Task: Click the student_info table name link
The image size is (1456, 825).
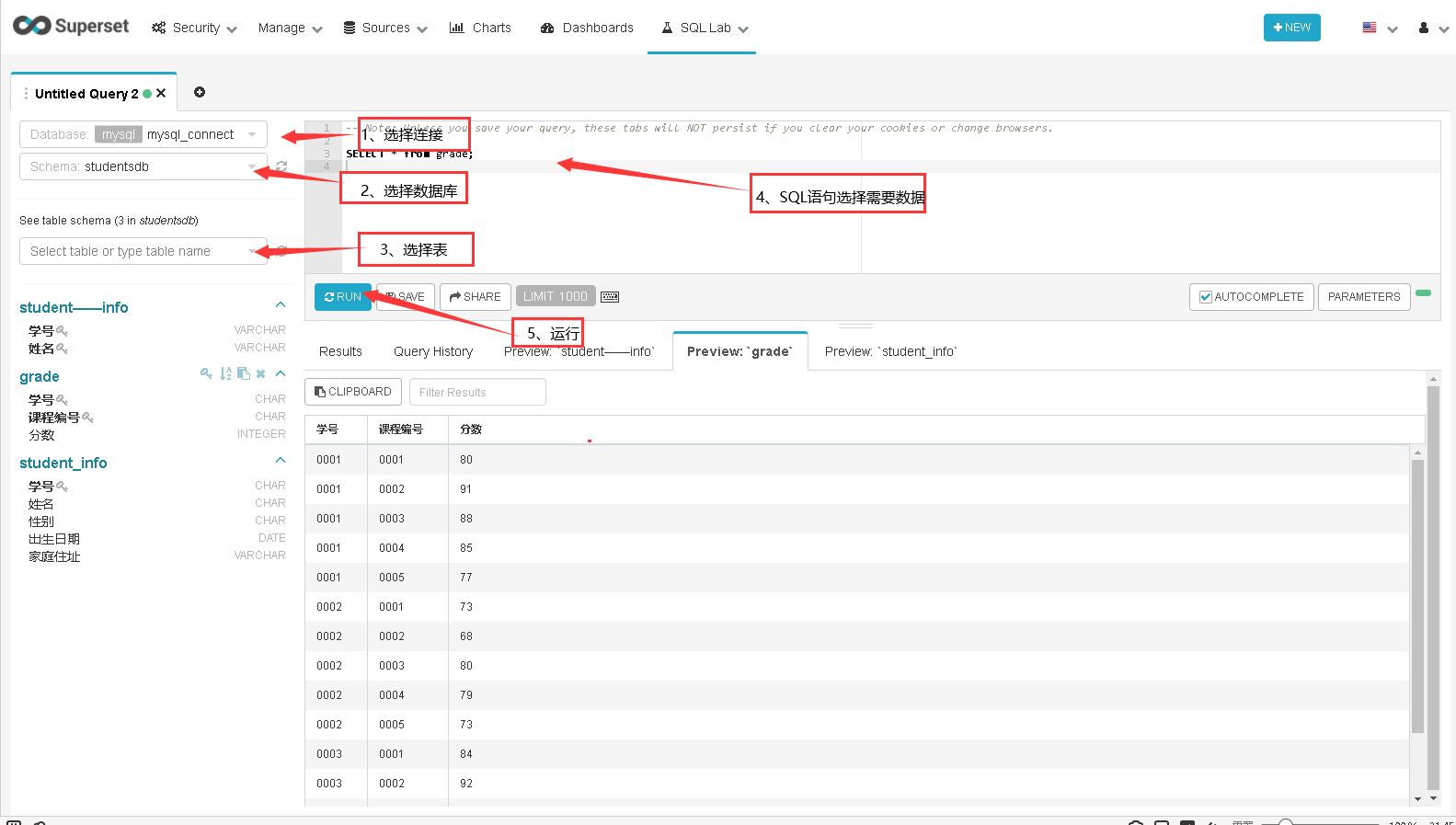Action: [x=63, y=463]
